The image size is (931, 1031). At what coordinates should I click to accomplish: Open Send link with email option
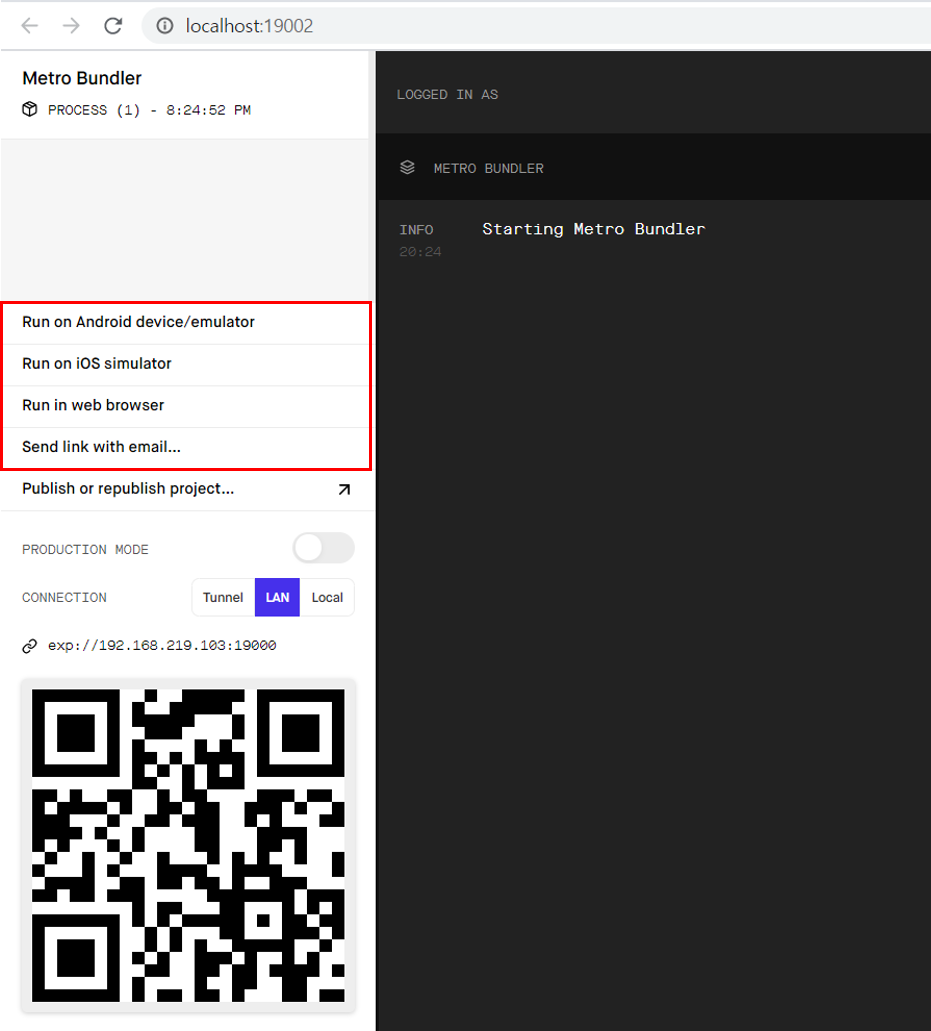187,447
